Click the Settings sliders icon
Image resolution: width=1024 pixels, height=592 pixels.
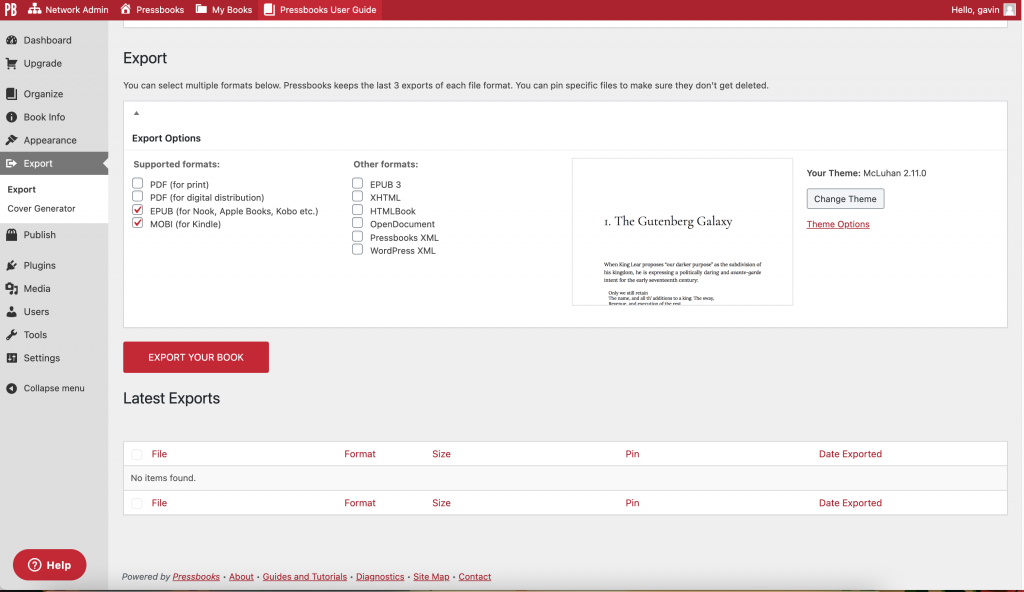[12, 358]
